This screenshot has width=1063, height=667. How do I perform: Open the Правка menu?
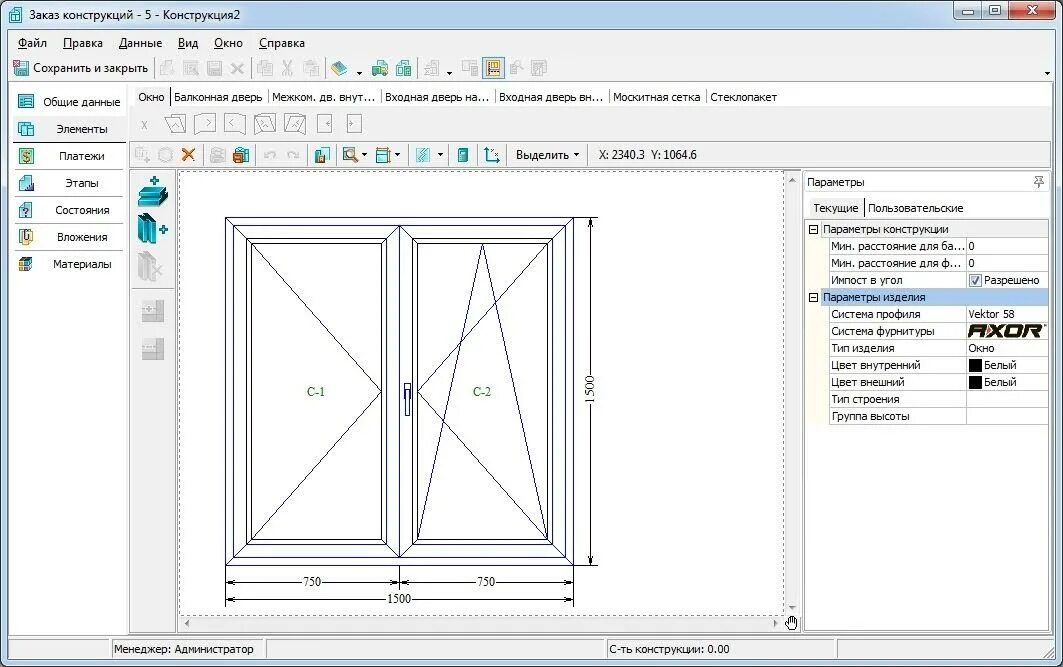coord(83,43)
